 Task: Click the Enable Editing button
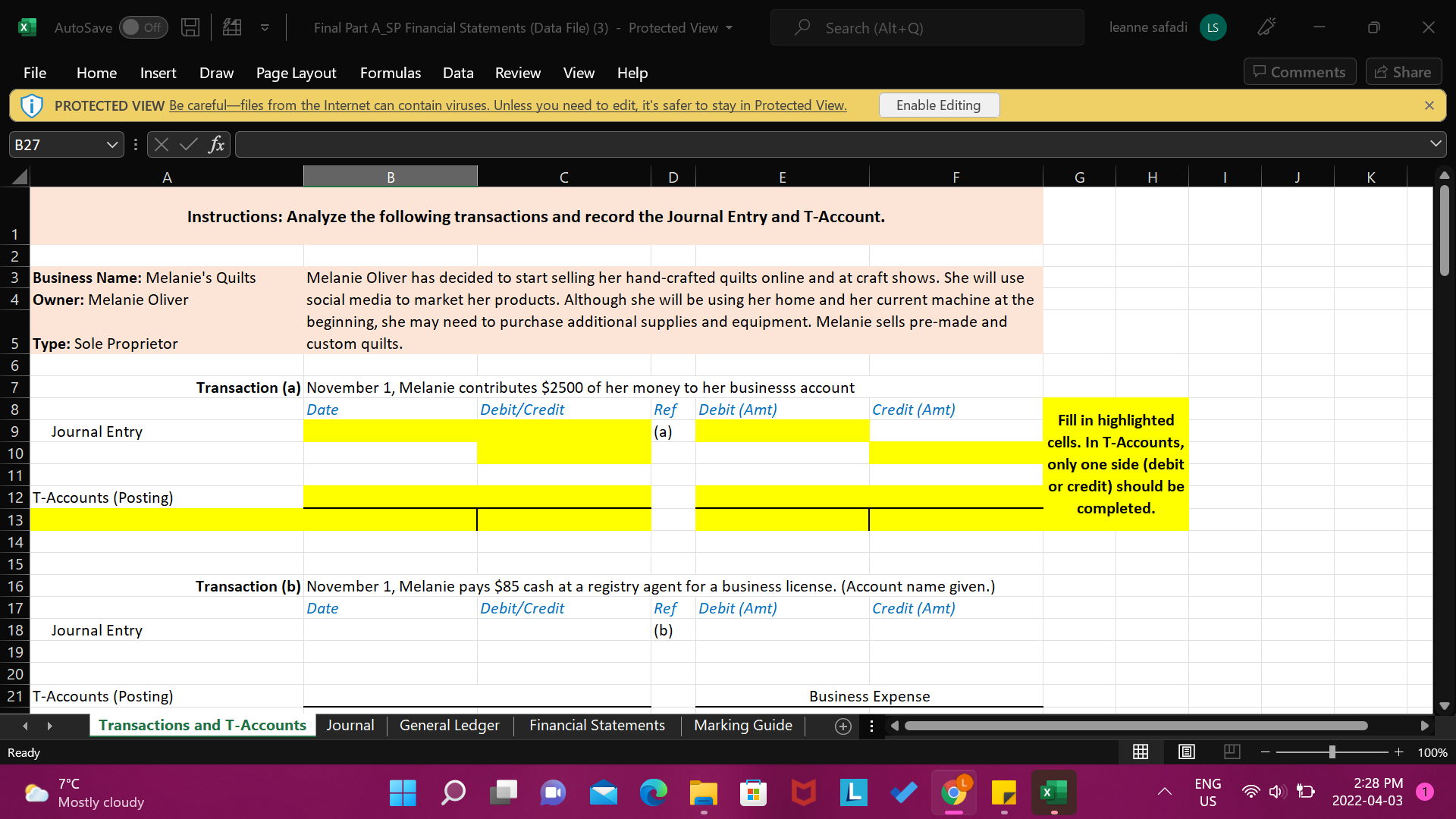939,105
